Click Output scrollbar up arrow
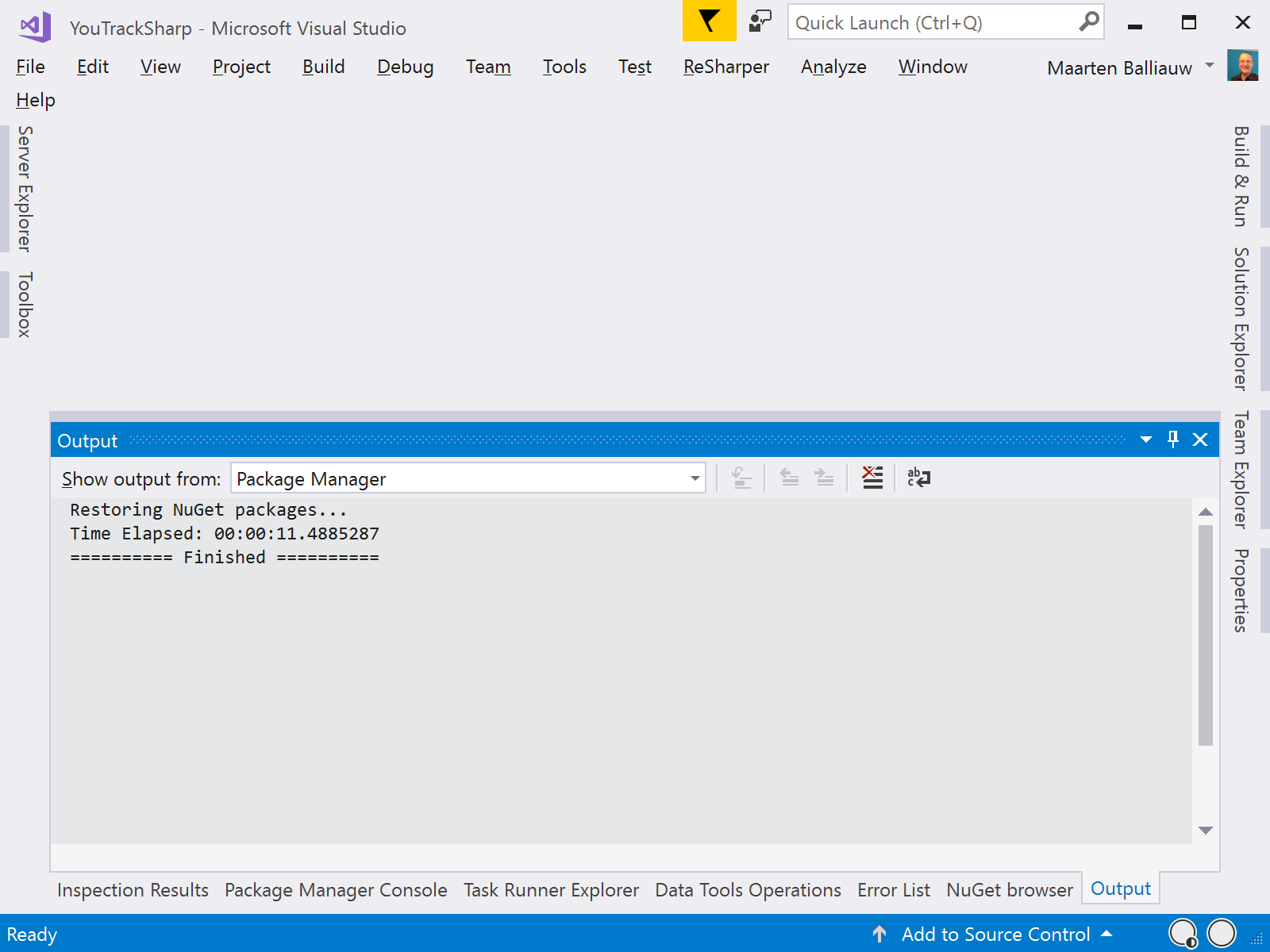1270x952 pixels. click(1206, 512)
